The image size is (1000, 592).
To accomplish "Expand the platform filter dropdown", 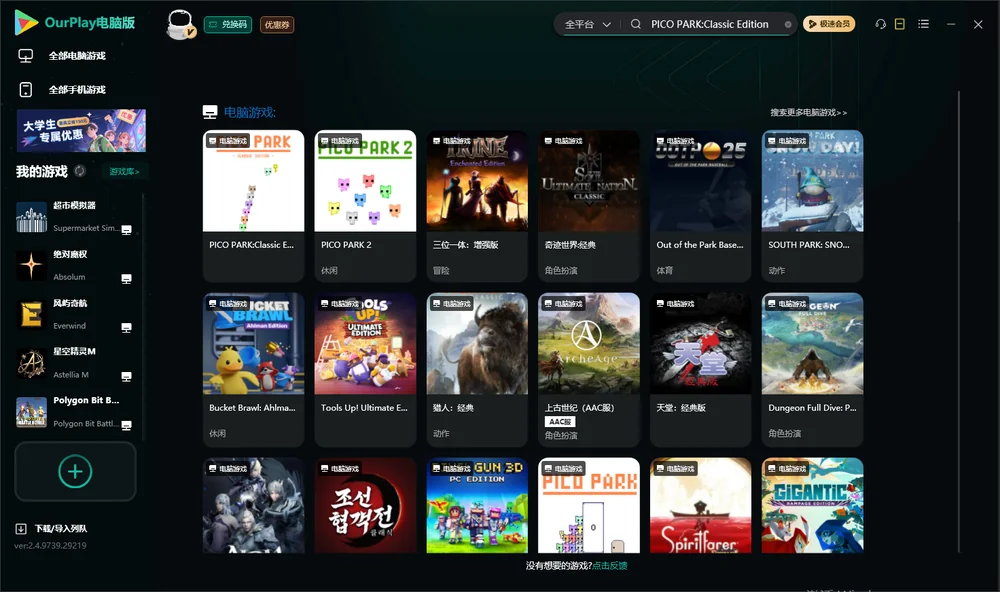I will (x=587, y=24).
